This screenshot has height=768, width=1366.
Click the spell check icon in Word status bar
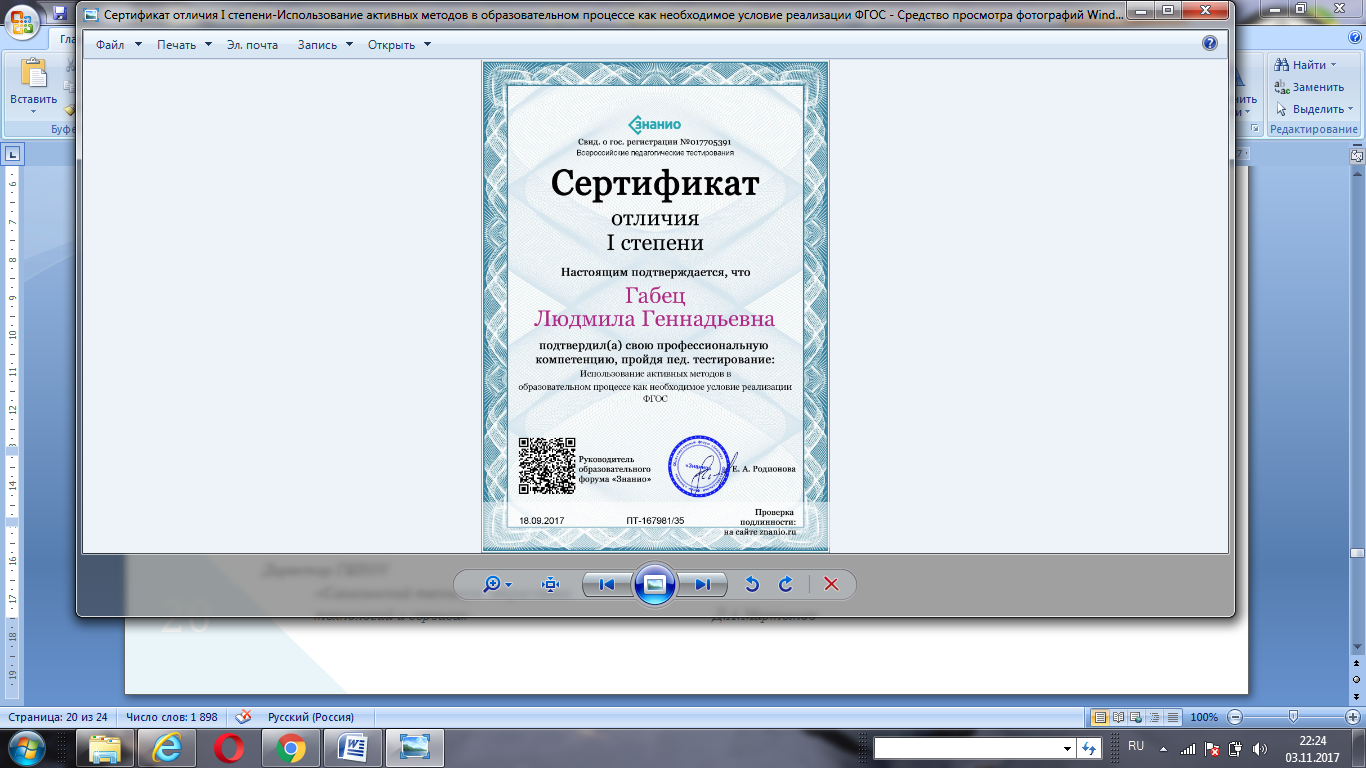click(x=242, y=717)
